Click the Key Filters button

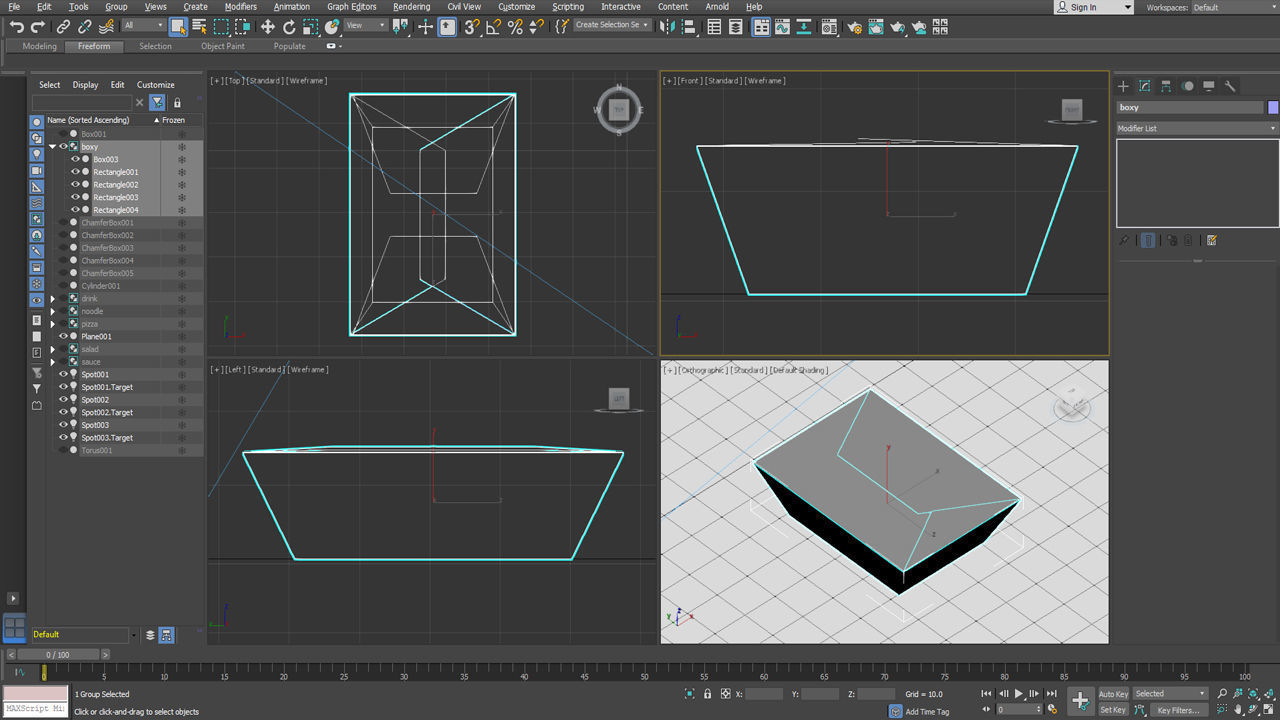pyautogui.click(x=1179, y=710)
